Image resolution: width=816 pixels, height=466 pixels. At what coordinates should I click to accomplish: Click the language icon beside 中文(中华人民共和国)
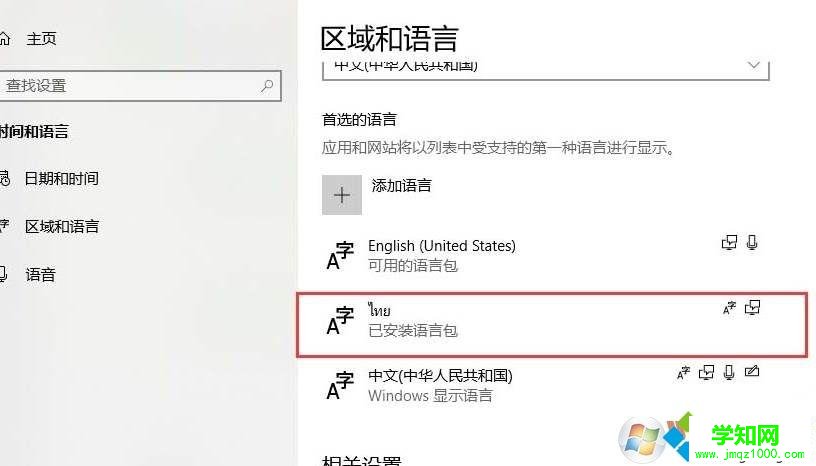[x=340, y=385]
